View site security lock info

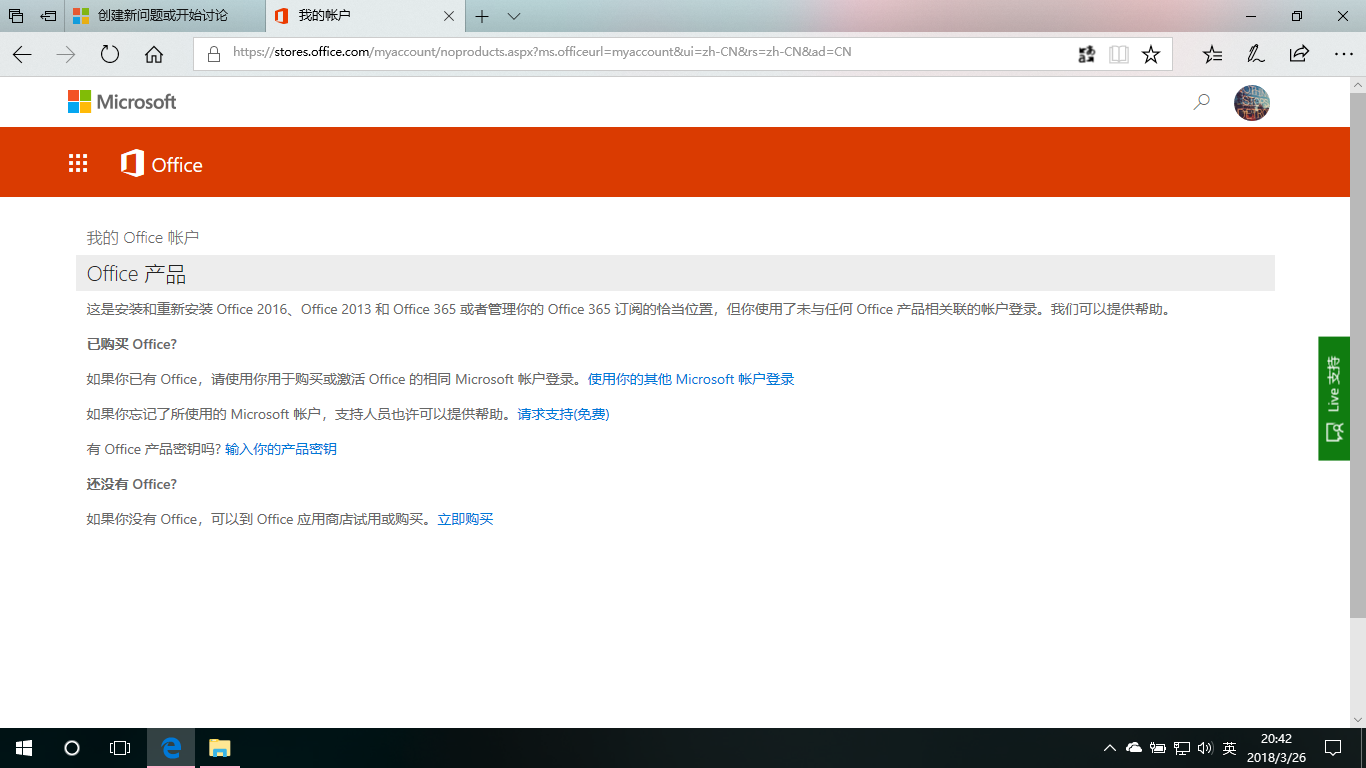point(213,54)
